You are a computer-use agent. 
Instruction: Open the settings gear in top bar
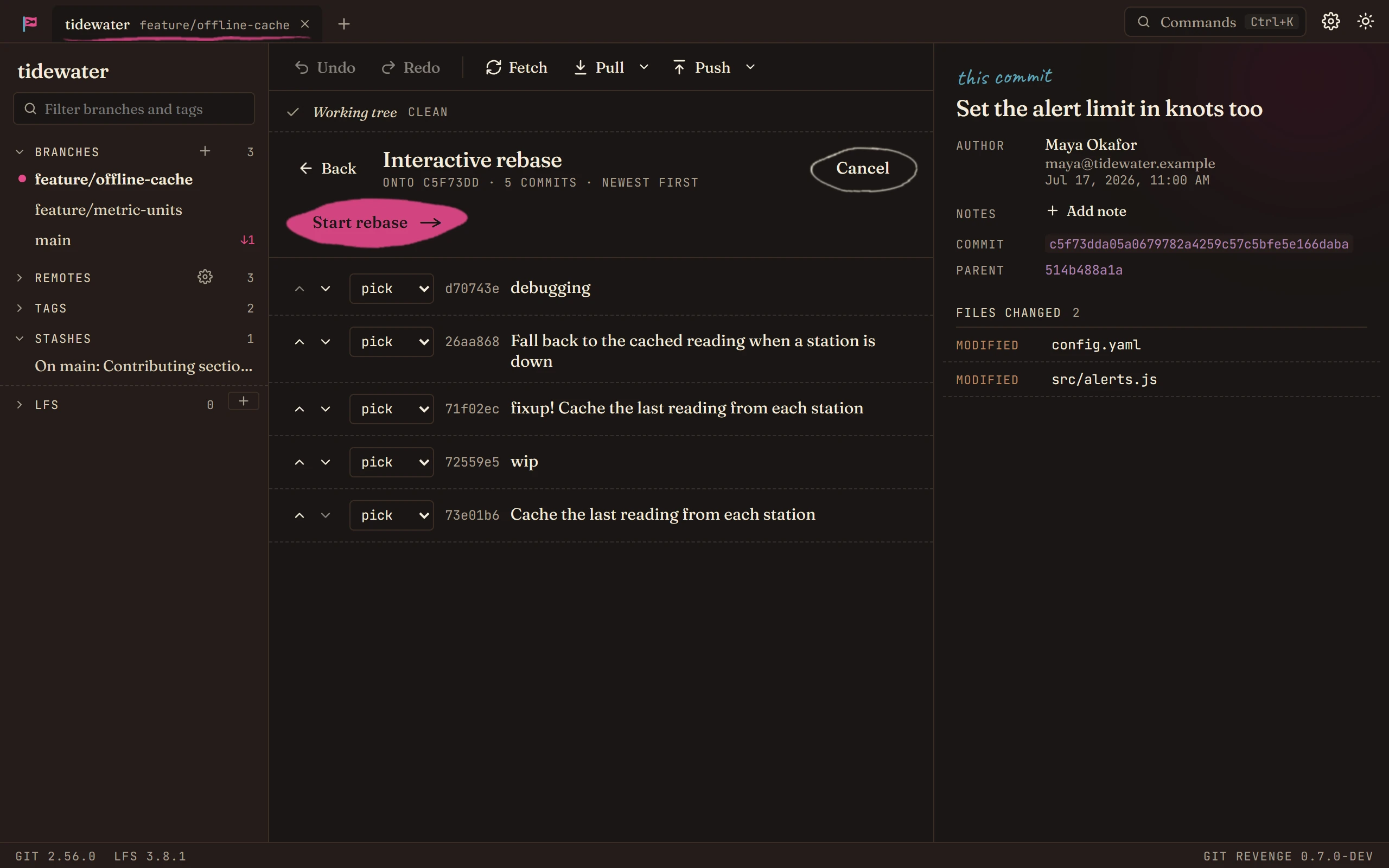point(1330,22)
